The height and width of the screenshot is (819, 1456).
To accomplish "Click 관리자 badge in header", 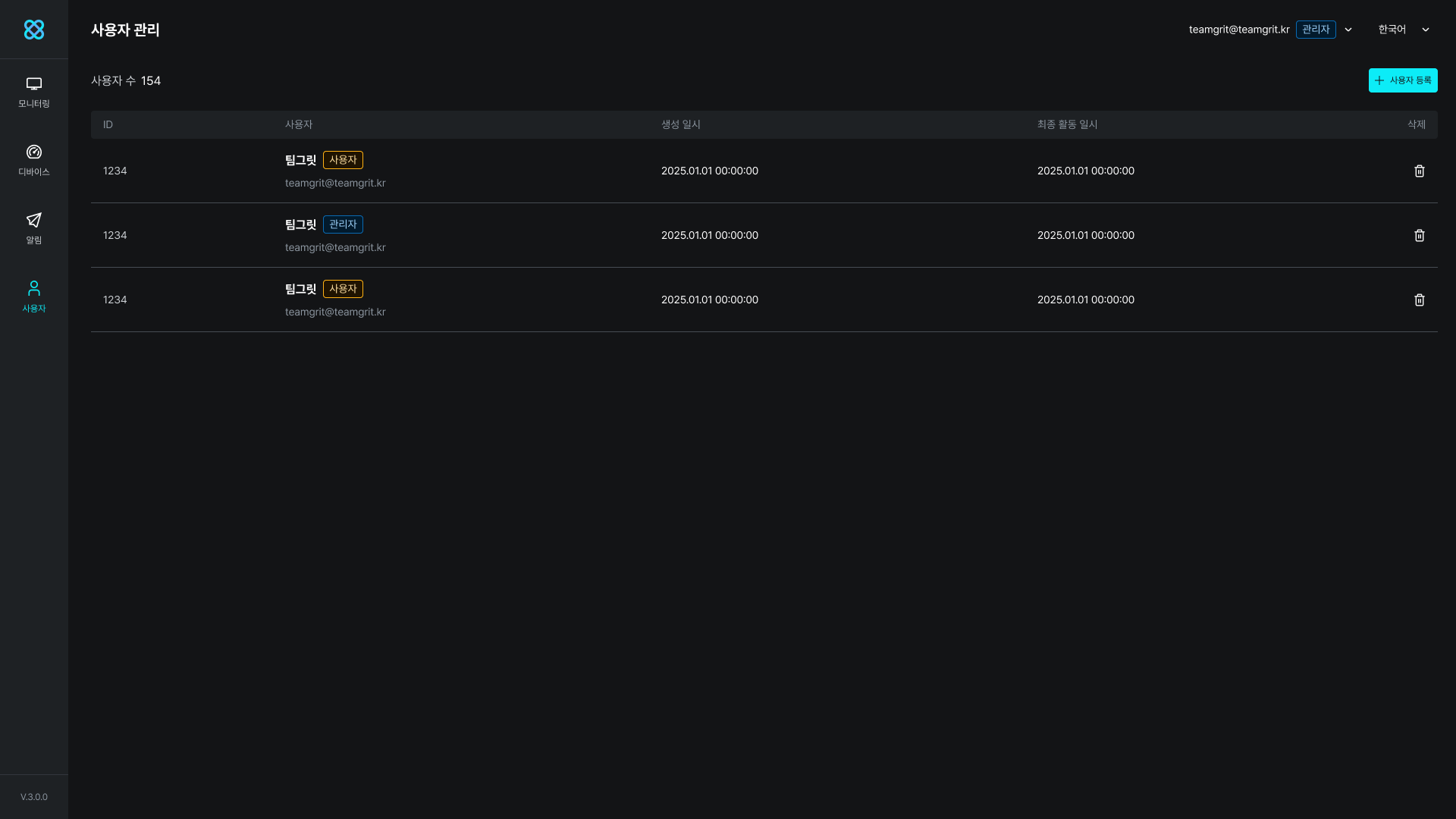I will (1315, 30).
